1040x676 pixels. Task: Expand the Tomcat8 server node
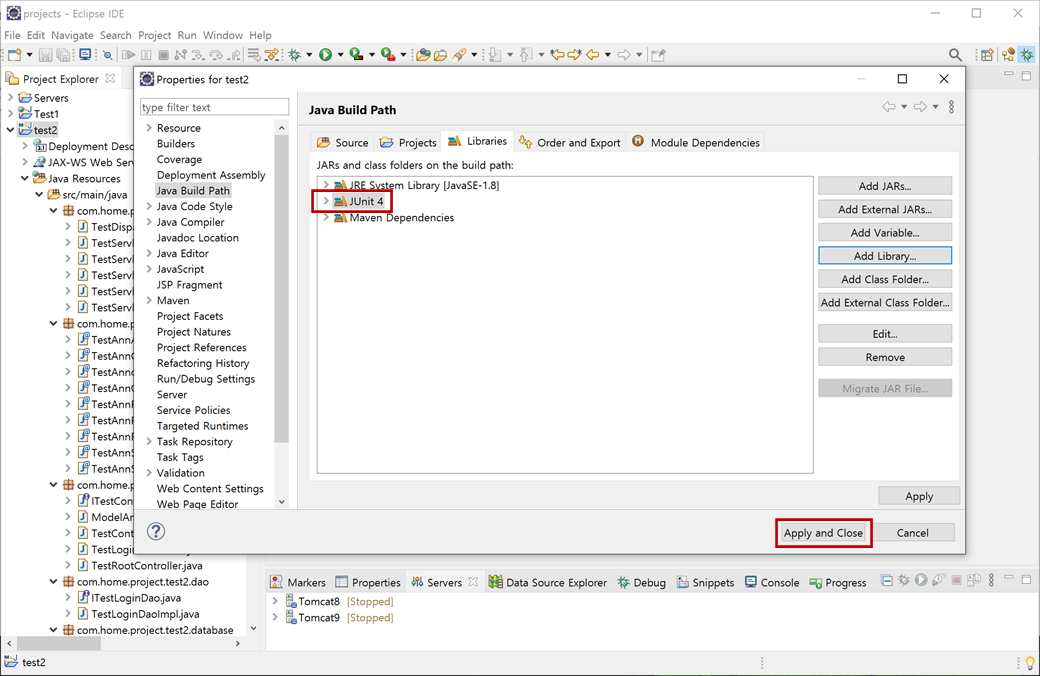pyautogui.click(x=275, y=601)
